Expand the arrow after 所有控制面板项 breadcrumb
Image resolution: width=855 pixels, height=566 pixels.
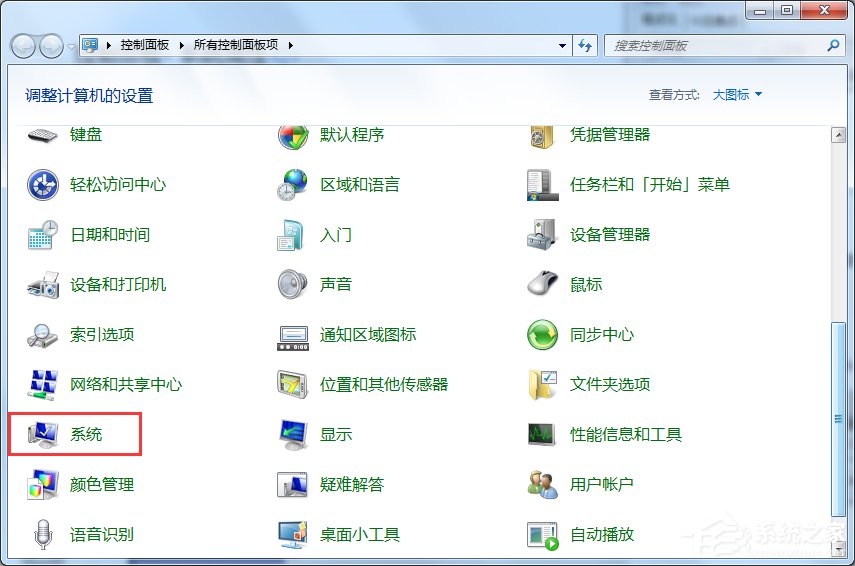pyautogui.click(x=291, y=45)
